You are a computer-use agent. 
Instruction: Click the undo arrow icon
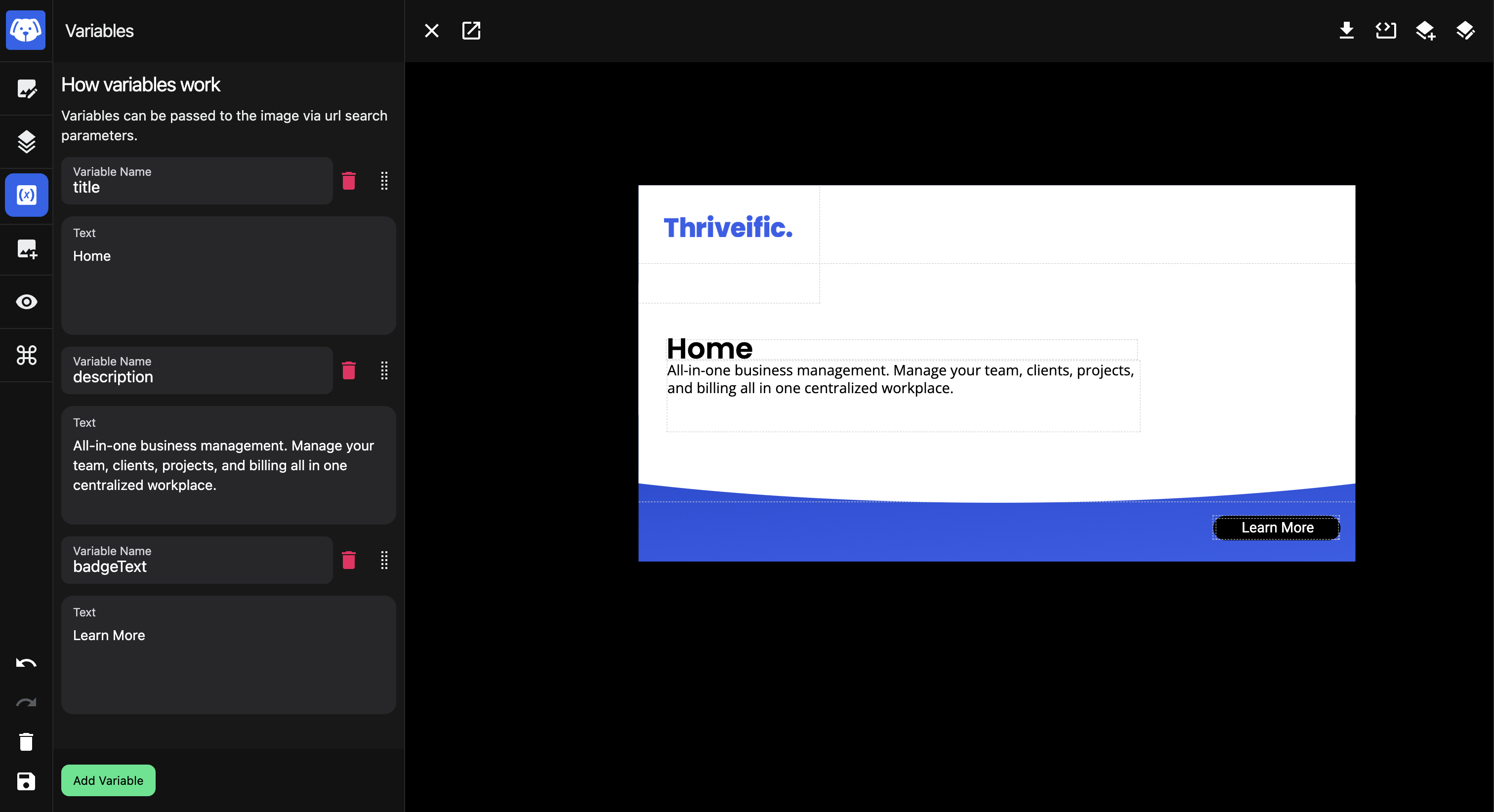tap(26, 662)
